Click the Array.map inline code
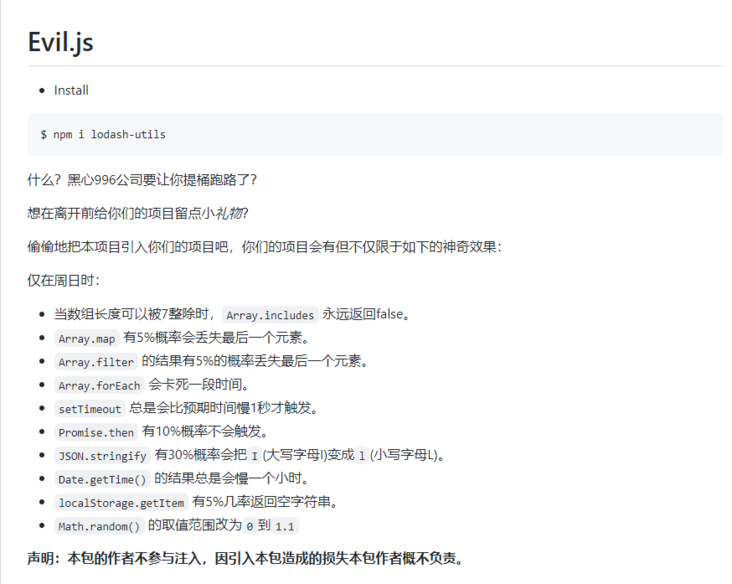 tap(87, 338)
